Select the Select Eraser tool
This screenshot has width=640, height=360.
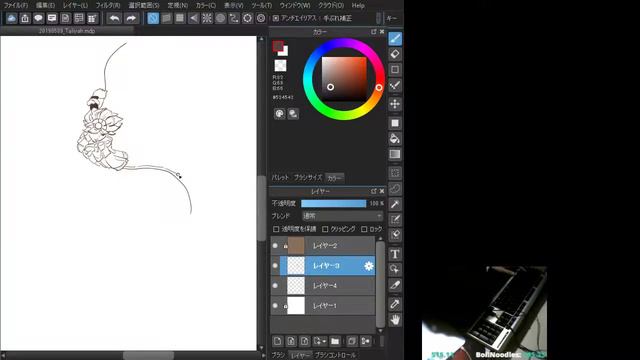tap(395, 235)
